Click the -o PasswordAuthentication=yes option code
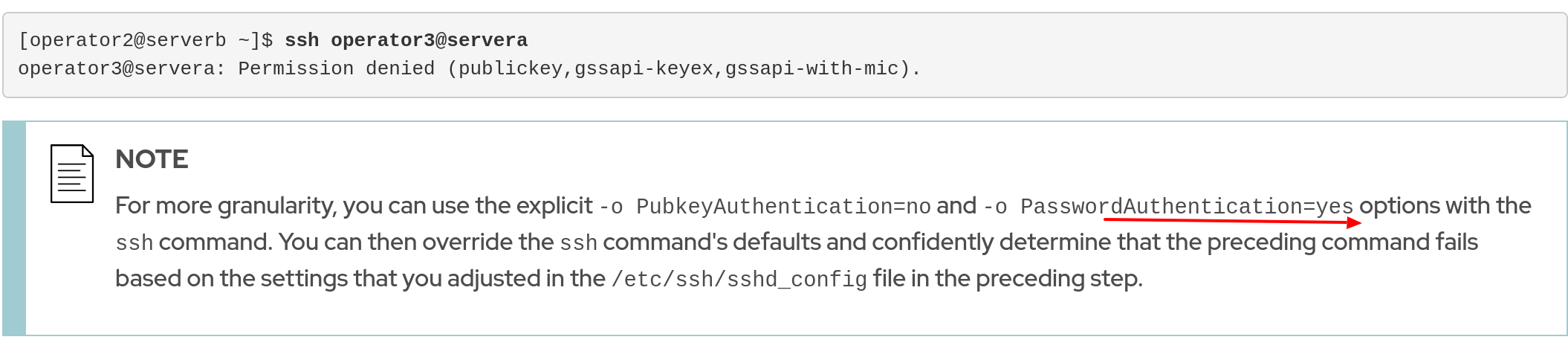 (1168, 206)
